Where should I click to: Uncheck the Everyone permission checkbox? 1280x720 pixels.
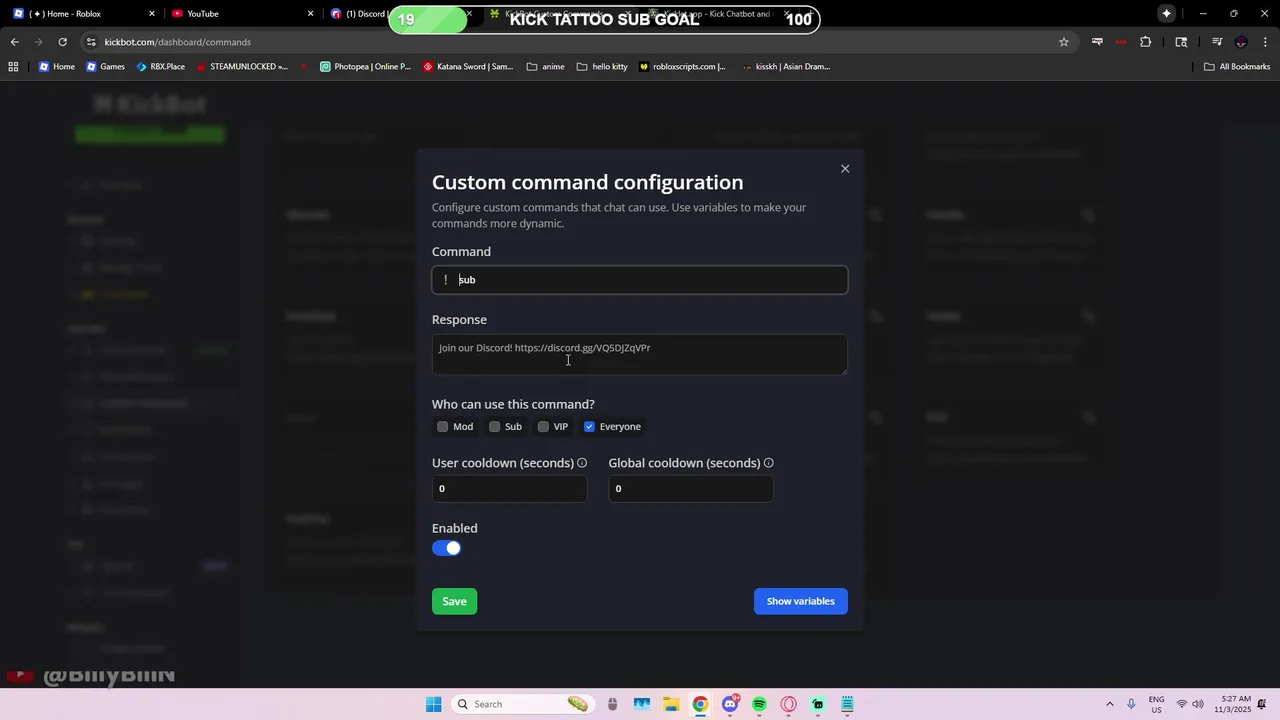click(x=589, y=427)
